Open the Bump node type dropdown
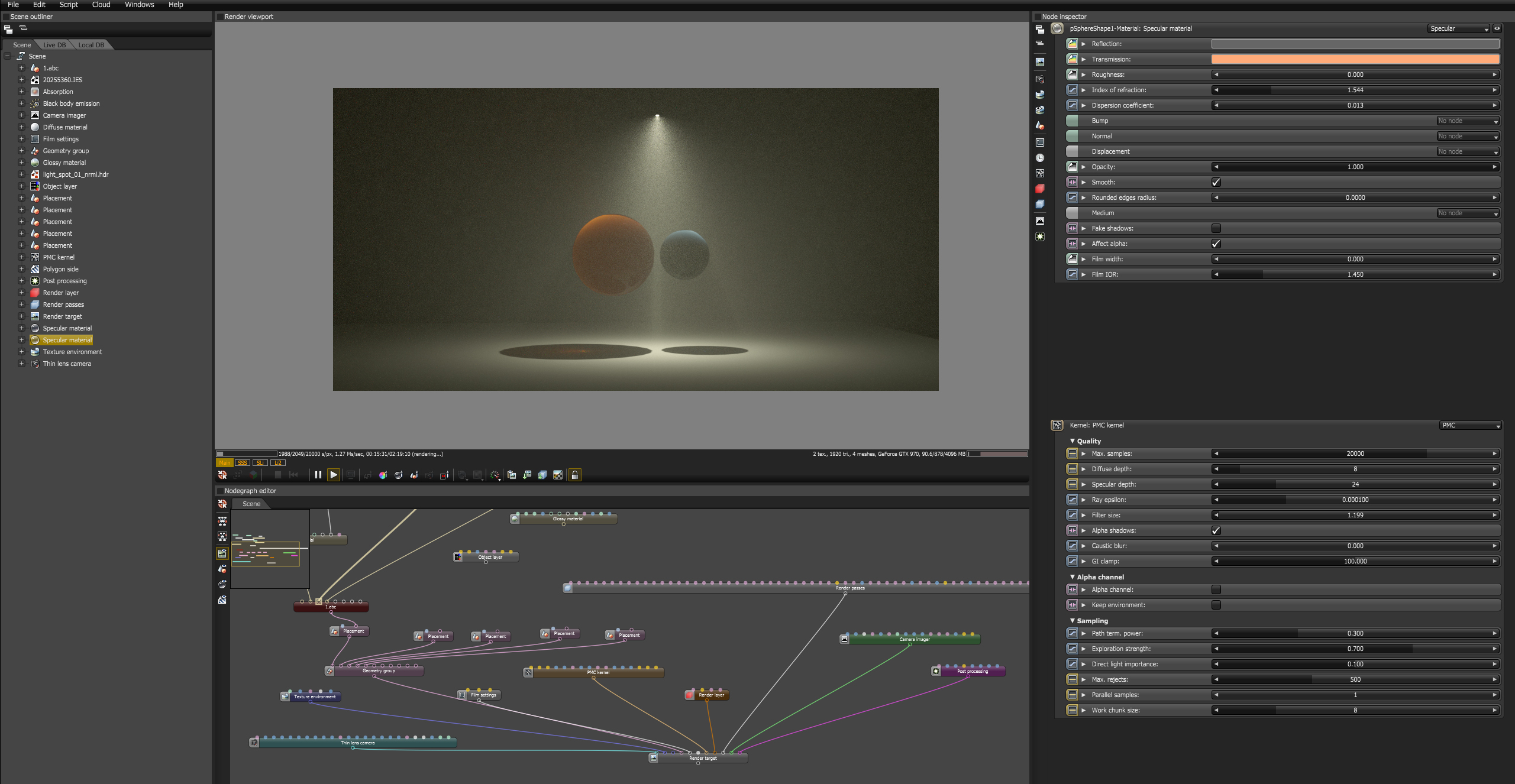Screen dimensions: 1515x784 [x=1468, y=121]
